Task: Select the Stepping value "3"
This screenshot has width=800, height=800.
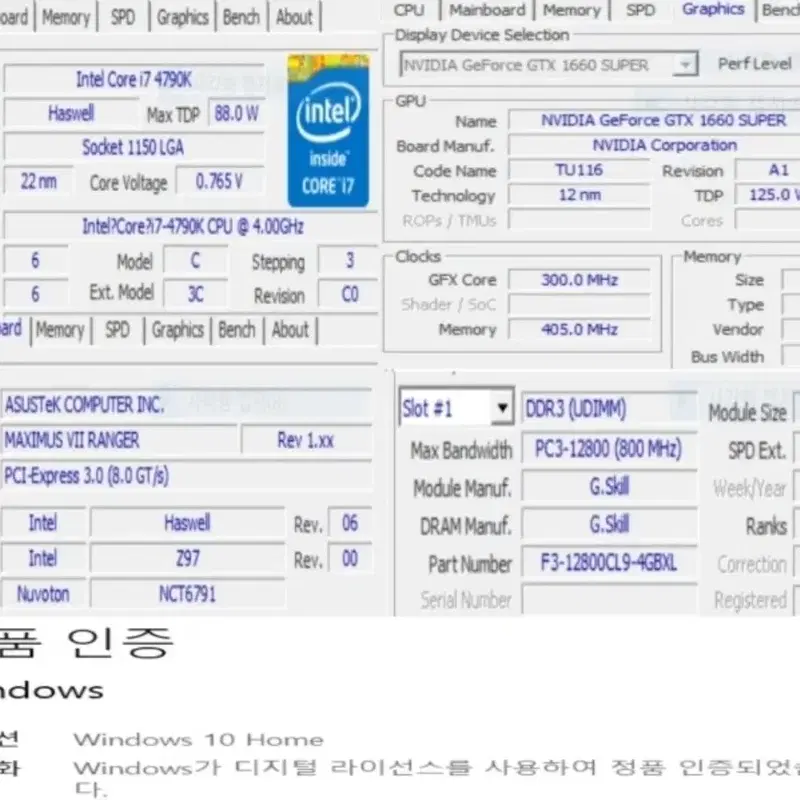Action: (349, 260)
